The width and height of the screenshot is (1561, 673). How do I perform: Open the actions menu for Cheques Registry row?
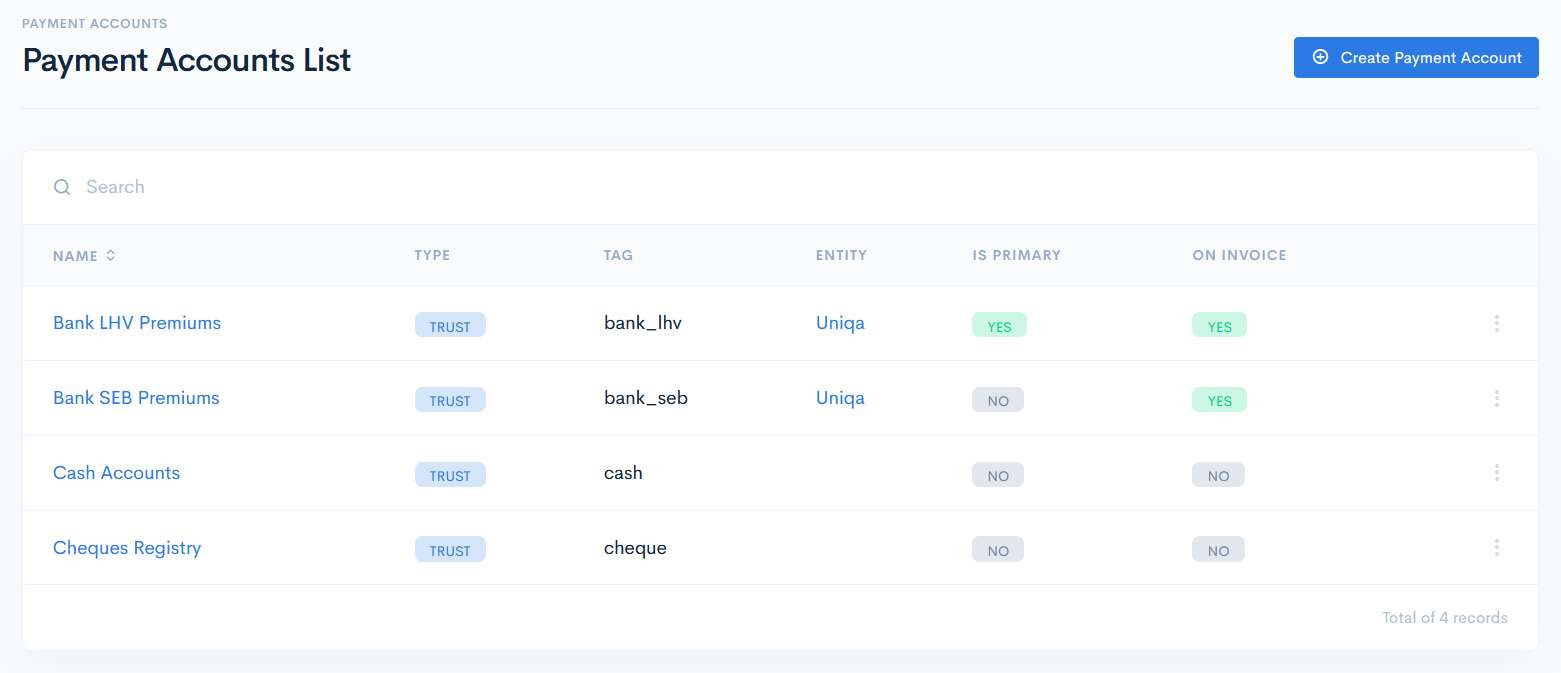(1497, 547)
